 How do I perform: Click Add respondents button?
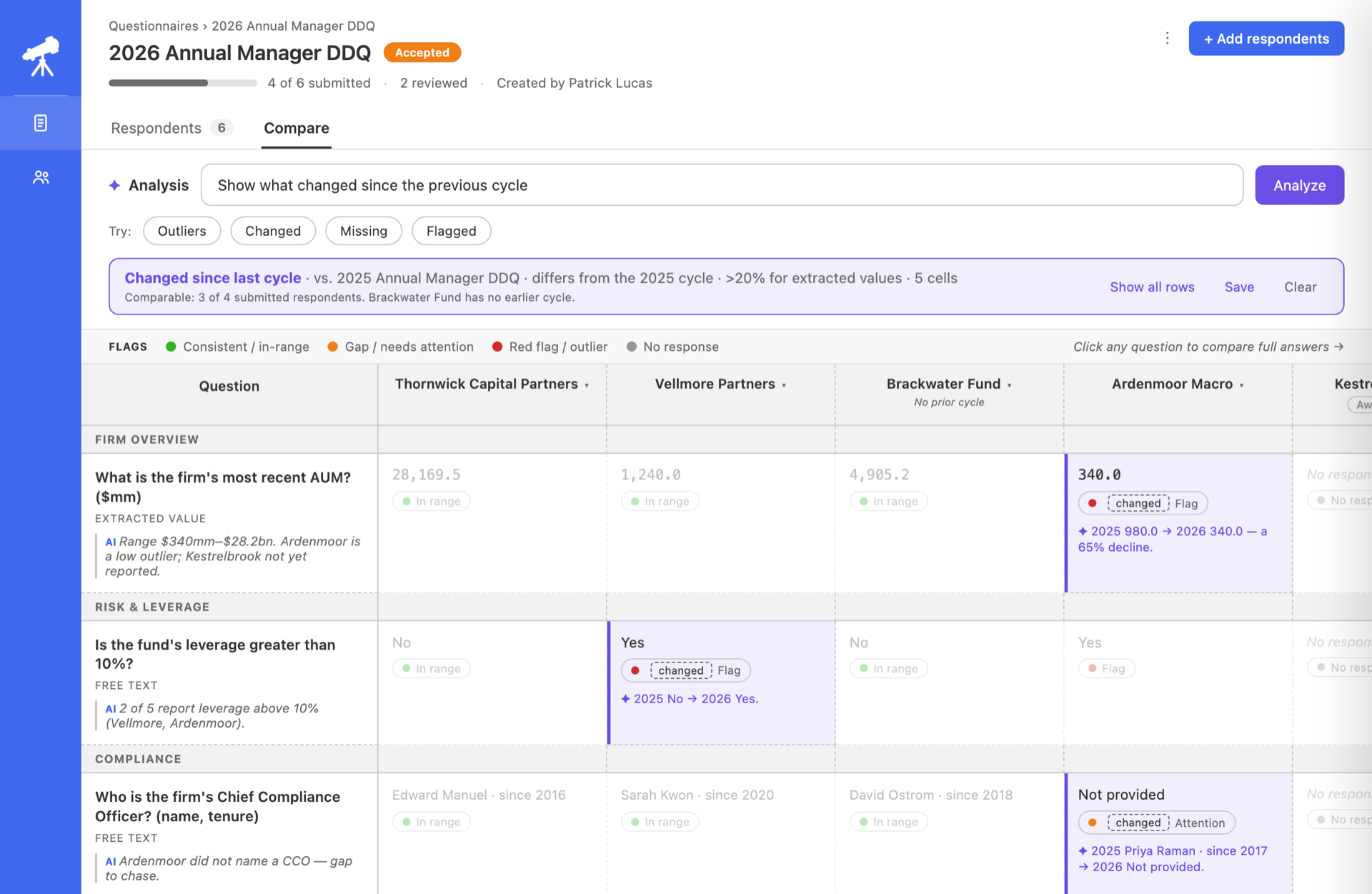click(x=1266, y=39)
